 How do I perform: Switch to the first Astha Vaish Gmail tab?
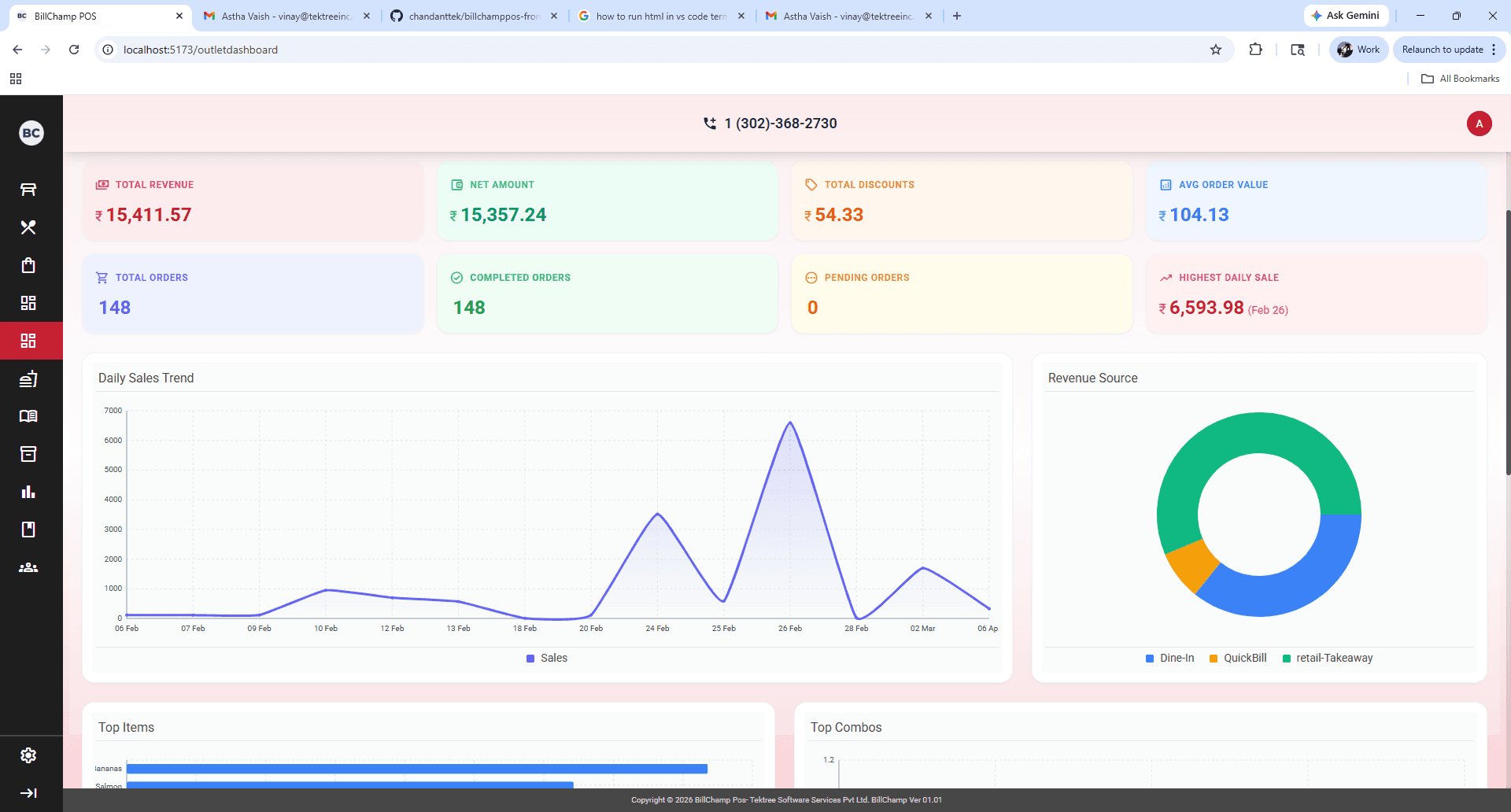tap(285, 16)
